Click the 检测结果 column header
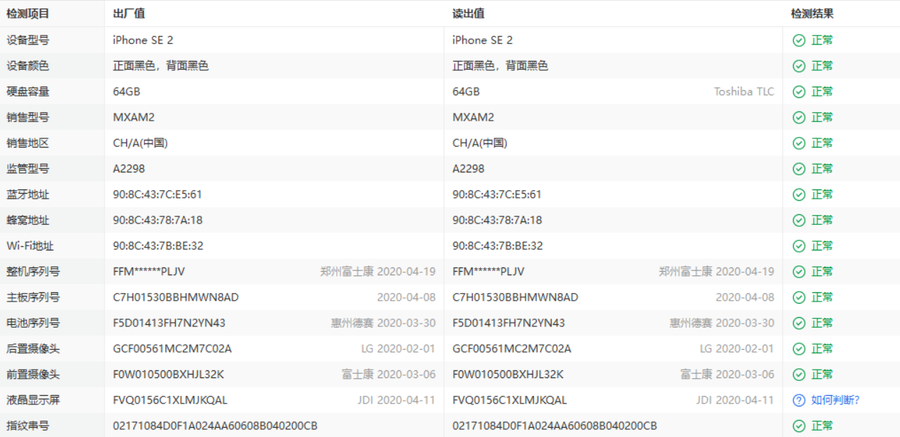The image size is (900, 437). tap(812, 14)
